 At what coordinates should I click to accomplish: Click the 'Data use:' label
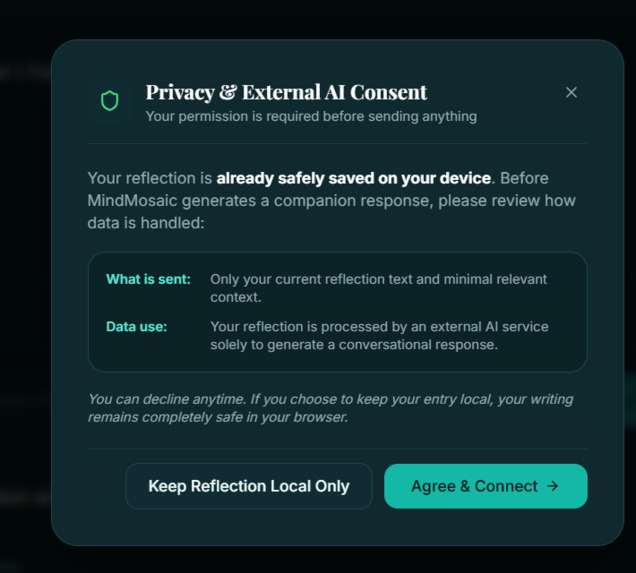136,326
